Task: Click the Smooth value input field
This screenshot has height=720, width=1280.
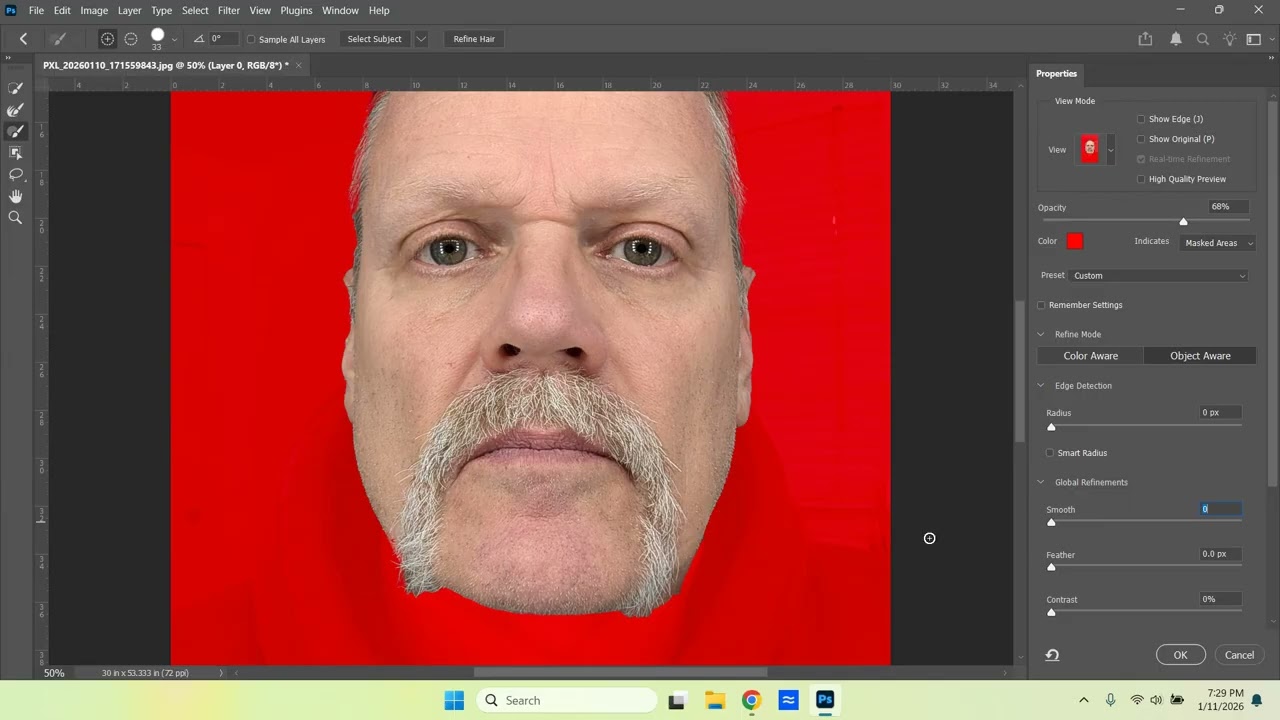Action: point(1220,509)
